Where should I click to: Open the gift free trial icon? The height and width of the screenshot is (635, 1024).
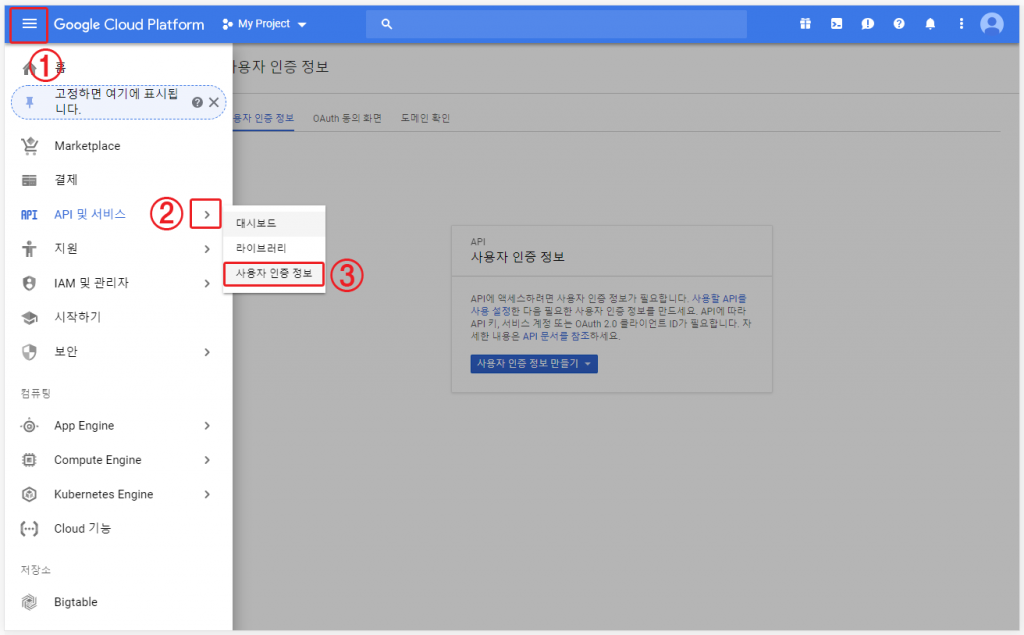click(x=805, y=24)
